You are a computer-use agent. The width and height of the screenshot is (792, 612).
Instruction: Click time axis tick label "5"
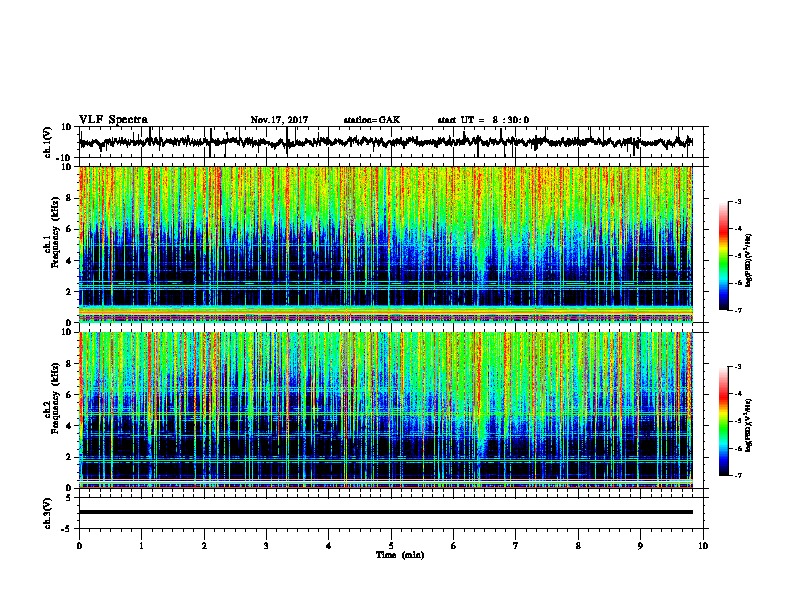tap(391, 545)
